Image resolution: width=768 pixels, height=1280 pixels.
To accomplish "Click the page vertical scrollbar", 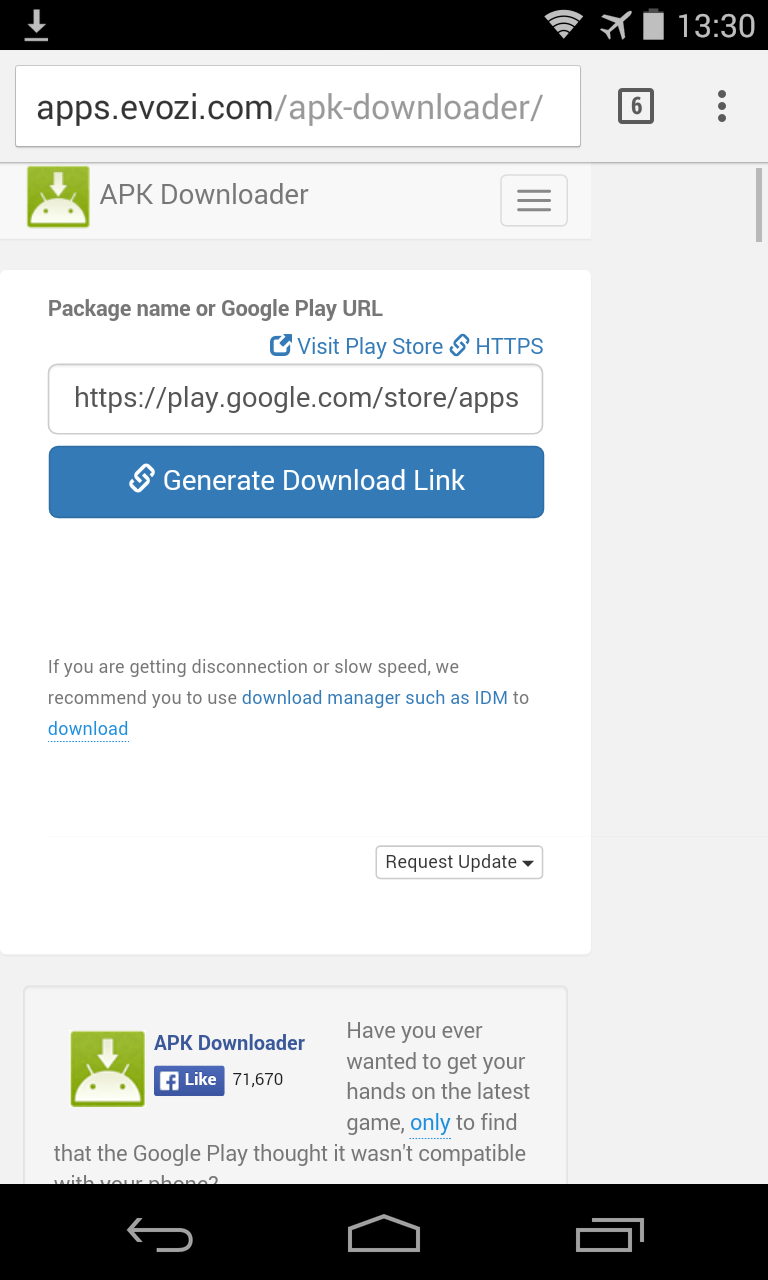I will (760, 205).
